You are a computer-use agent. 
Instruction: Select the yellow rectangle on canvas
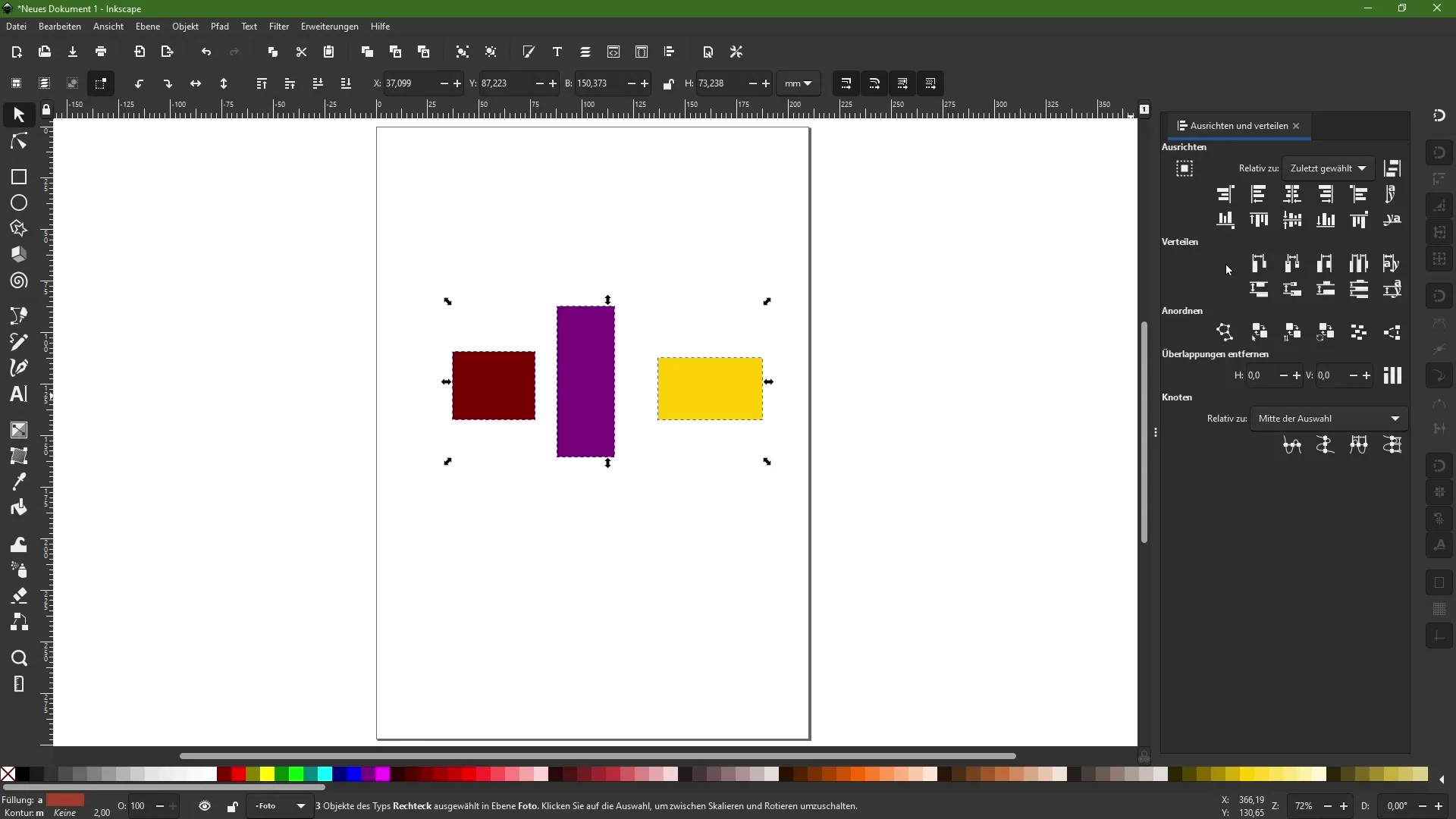pyautogui.click(x=710, y=389)
